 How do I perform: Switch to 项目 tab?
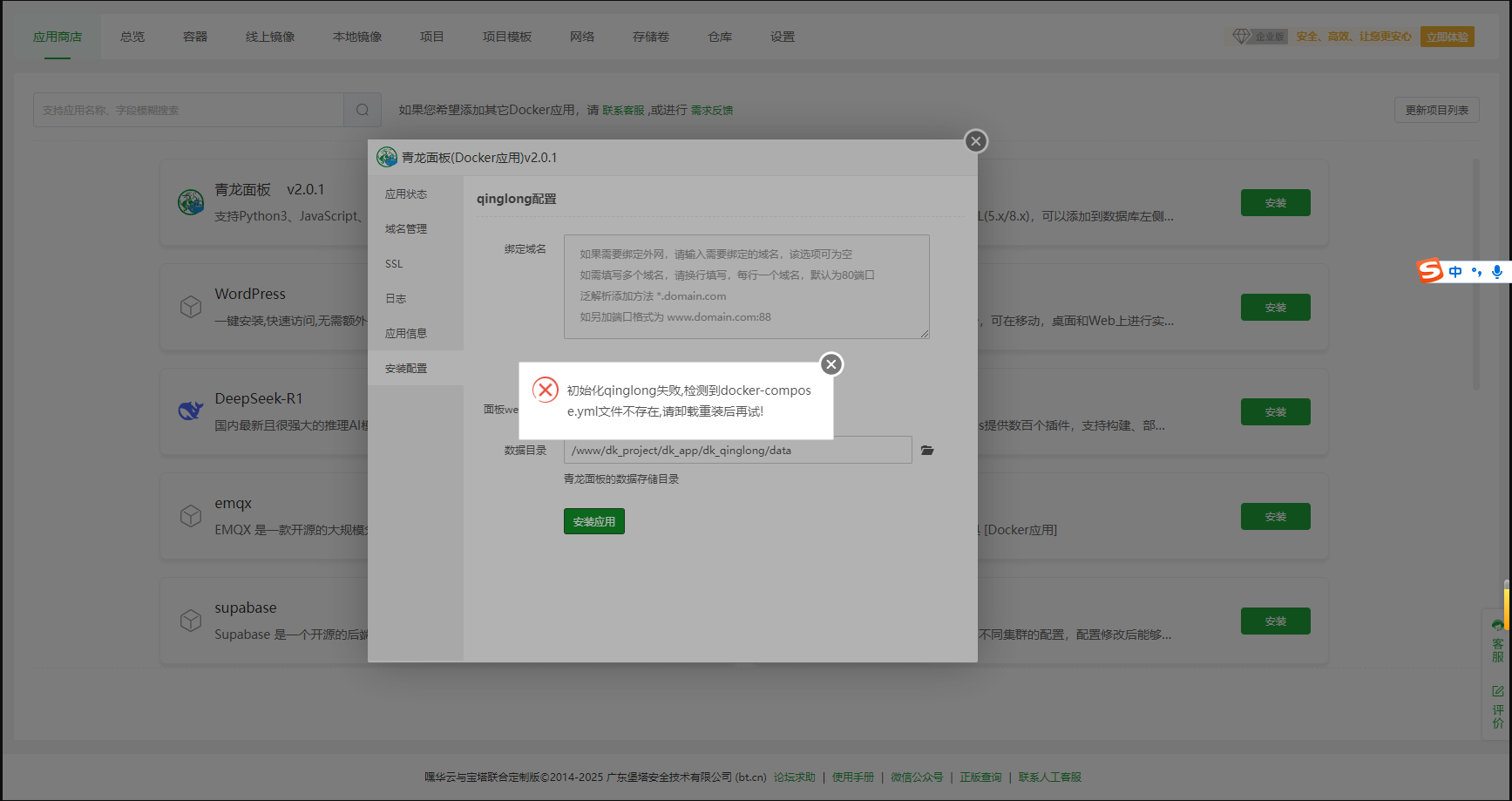432,37
